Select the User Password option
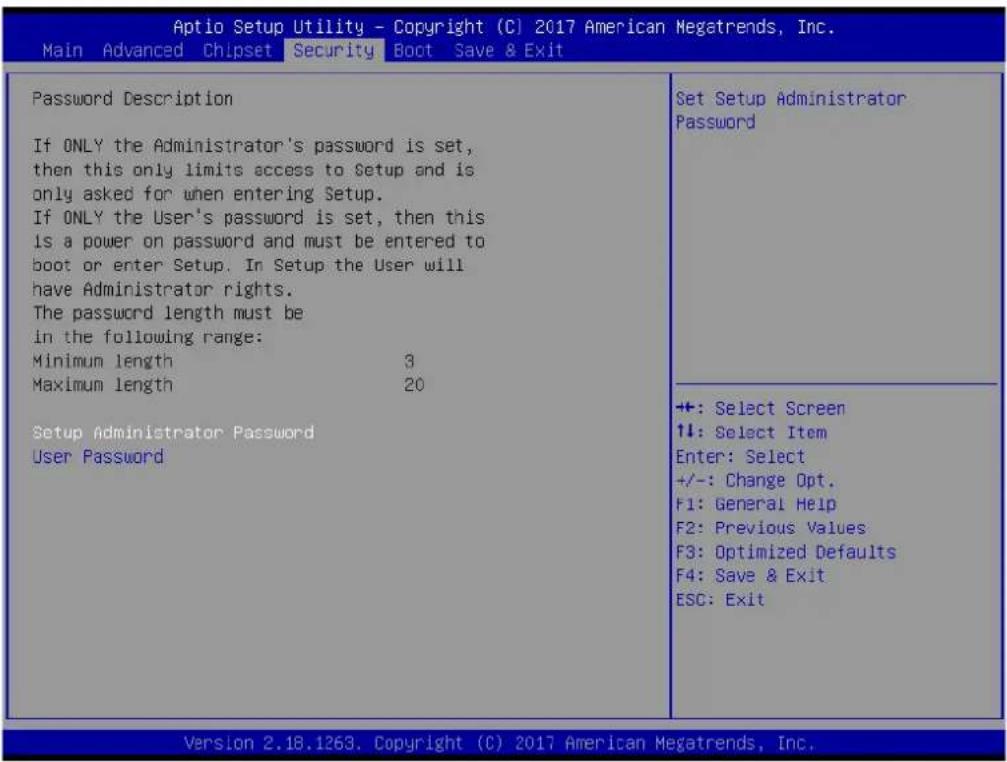Screen dimensions: 1007x762 [98, 457]
